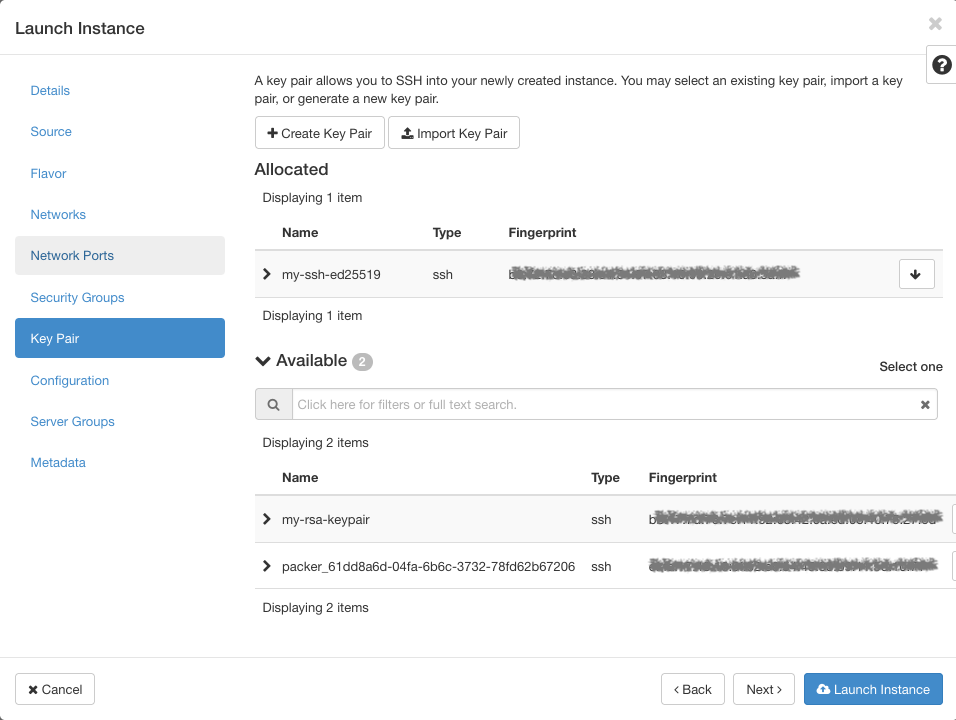Open the Network Ports step

tap(72, 256)
